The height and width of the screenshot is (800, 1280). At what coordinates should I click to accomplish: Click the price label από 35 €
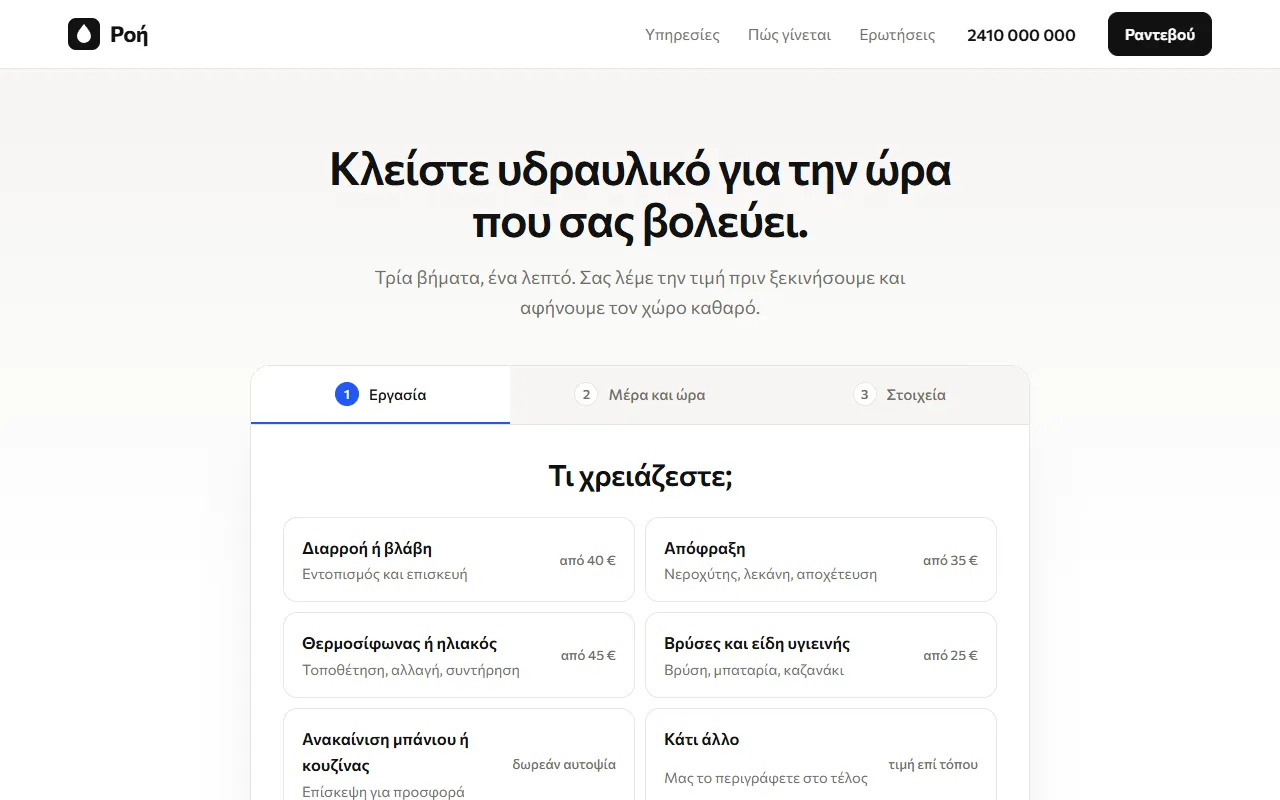[x=950, y=560]
